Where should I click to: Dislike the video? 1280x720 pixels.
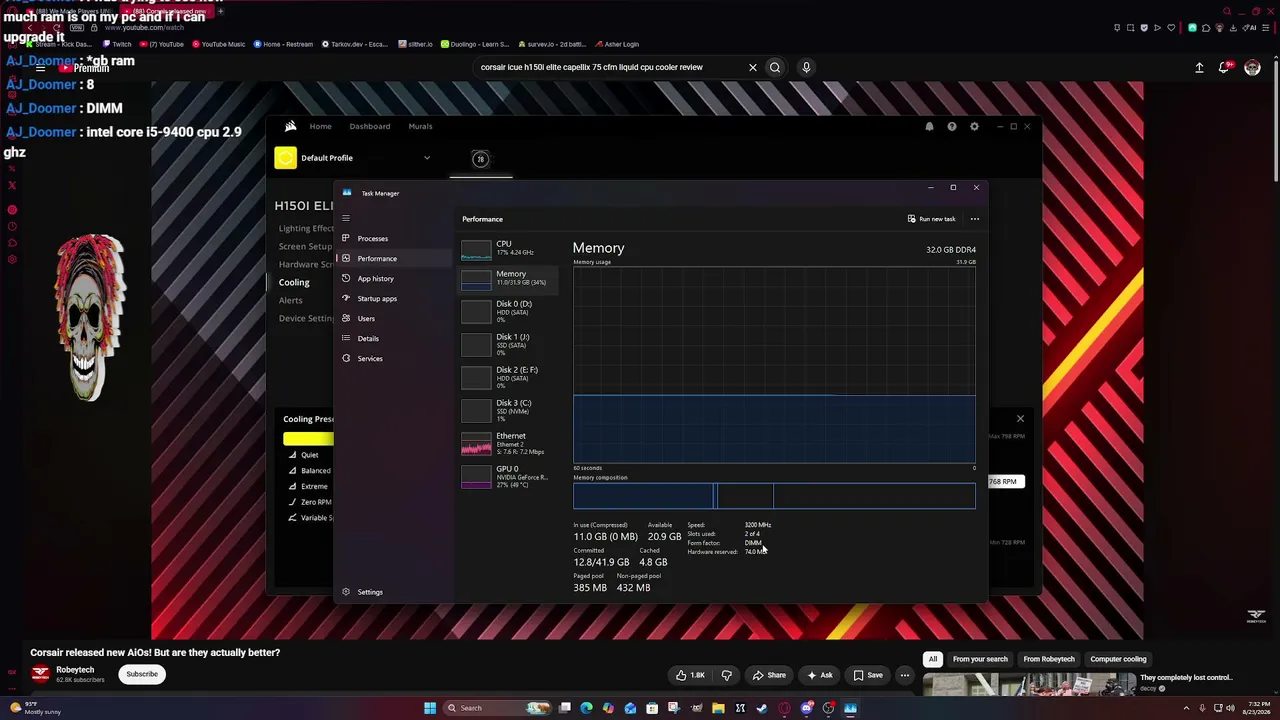tap(727, 675)
